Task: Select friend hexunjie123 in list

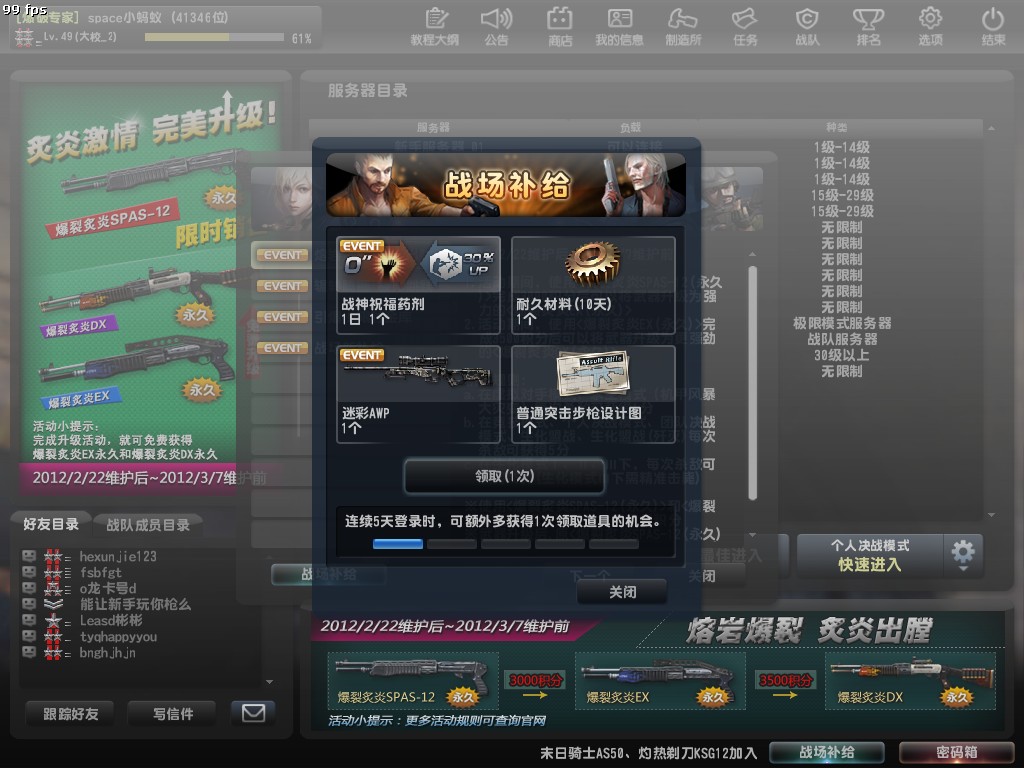Action: [118, 556]
